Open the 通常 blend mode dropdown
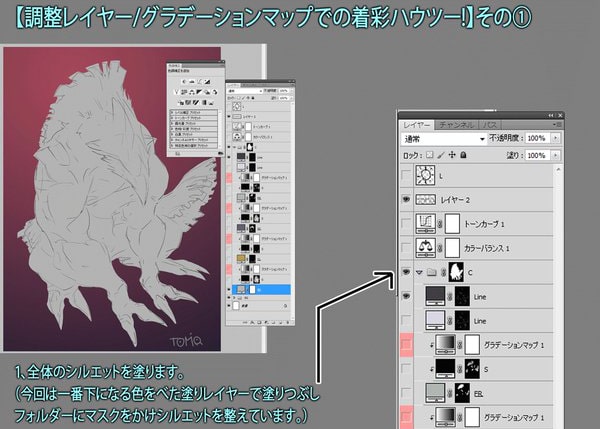The image size is (600, 429). tap(444, 139)
